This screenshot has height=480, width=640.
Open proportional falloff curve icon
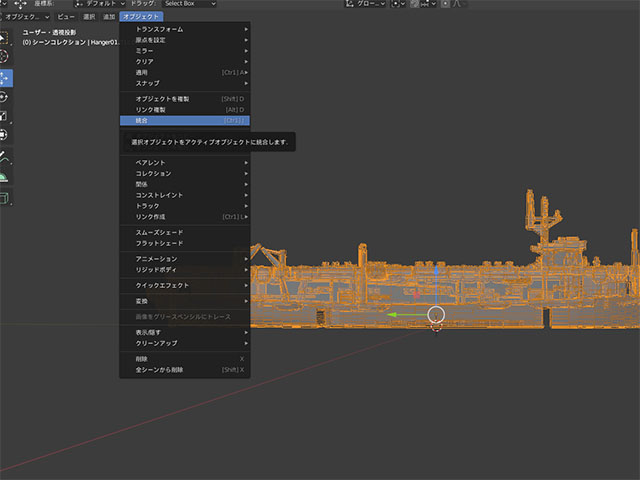[459, 4]
